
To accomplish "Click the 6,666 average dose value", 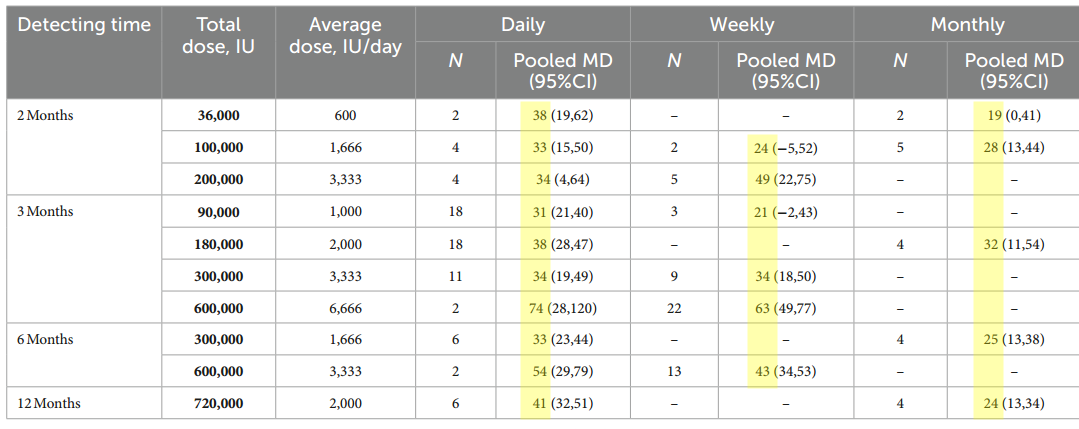I will [345, 308].
